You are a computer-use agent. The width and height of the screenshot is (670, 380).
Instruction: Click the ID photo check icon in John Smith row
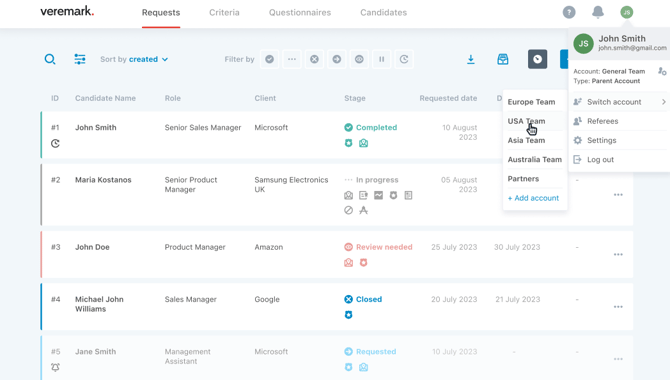(364, 143)
